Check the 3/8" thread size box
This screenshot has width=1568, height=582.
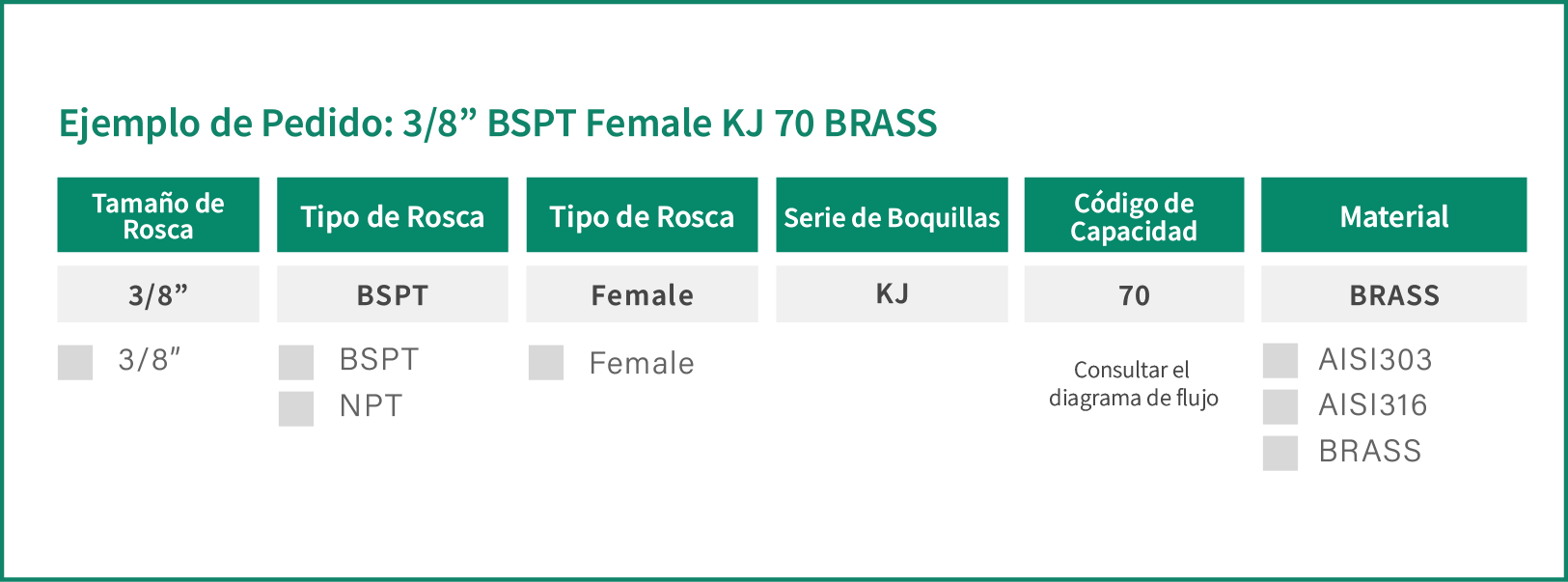coord(75,363)
